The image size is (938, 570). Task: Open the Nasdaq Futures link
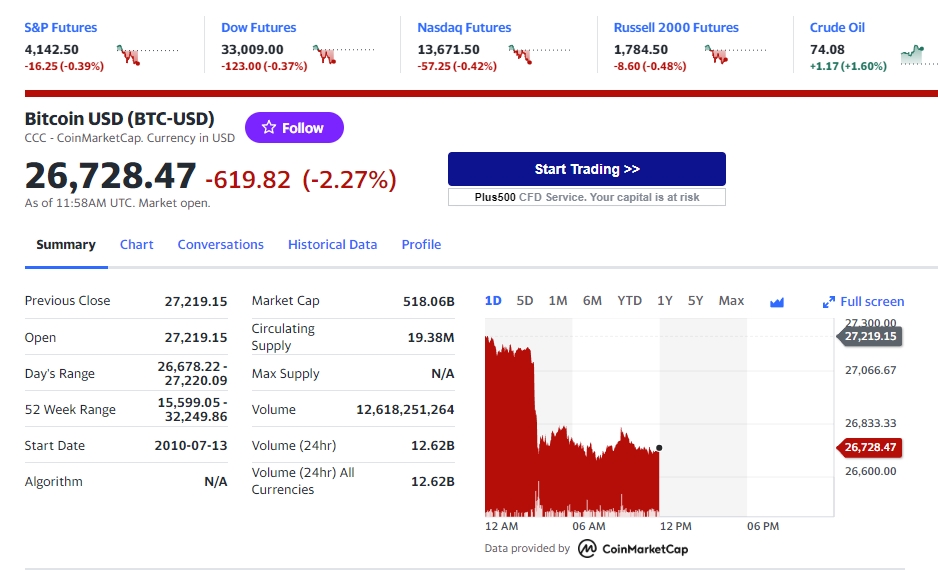coord(464,28)
